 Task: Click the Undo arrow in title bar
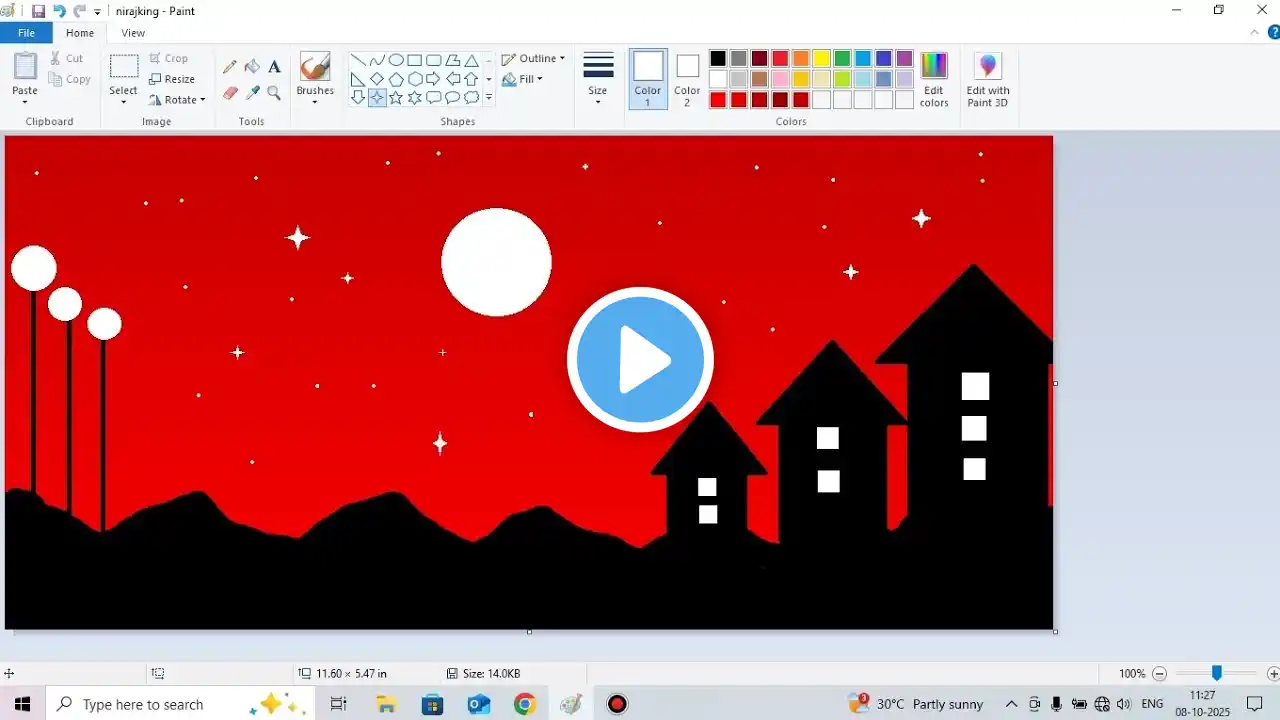point(59,11)
